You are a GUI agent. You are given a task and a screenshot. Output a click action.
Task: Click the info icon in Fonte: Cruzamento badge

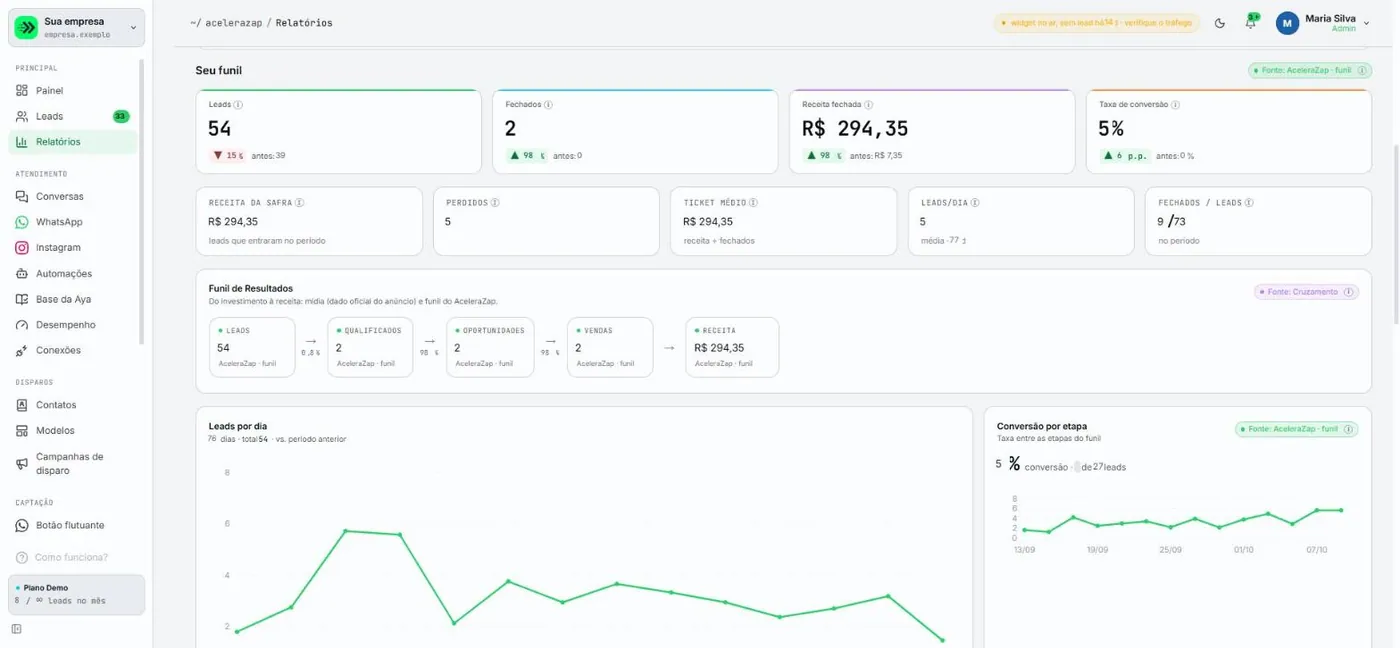tap(1349, 292)
